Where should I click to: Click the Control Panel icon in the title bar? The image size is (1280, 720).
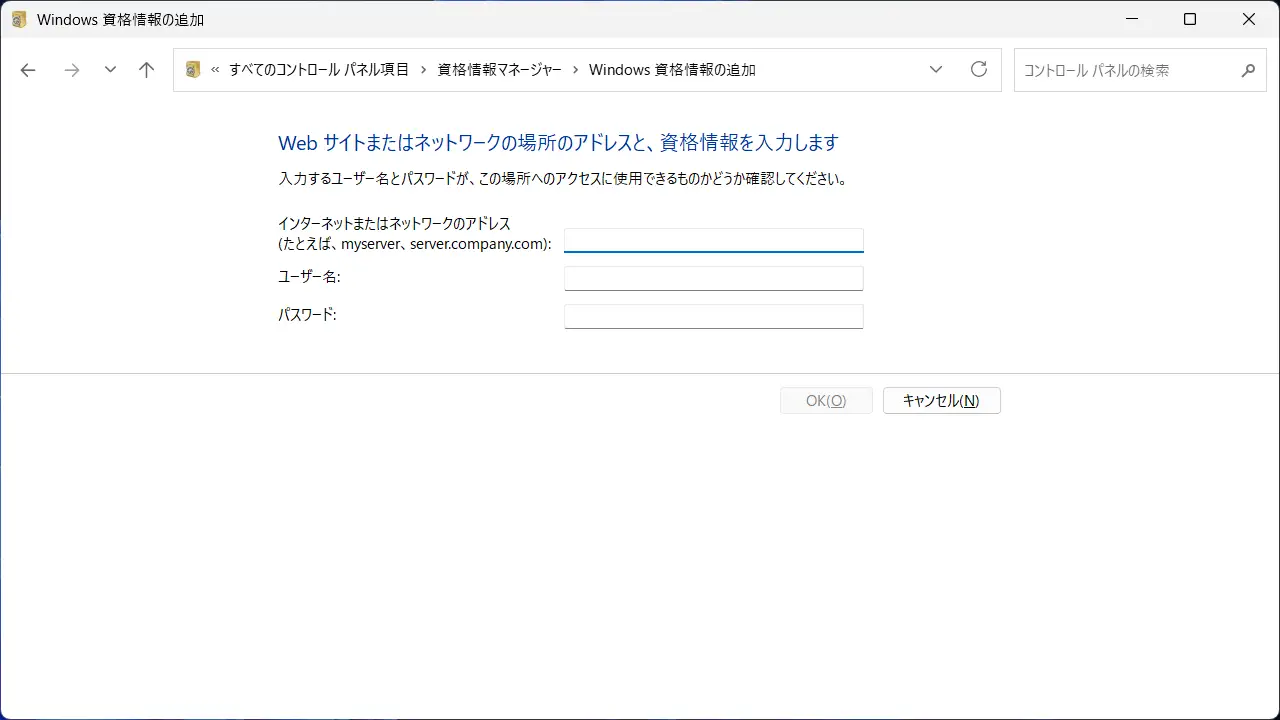[x=18, y=18]
